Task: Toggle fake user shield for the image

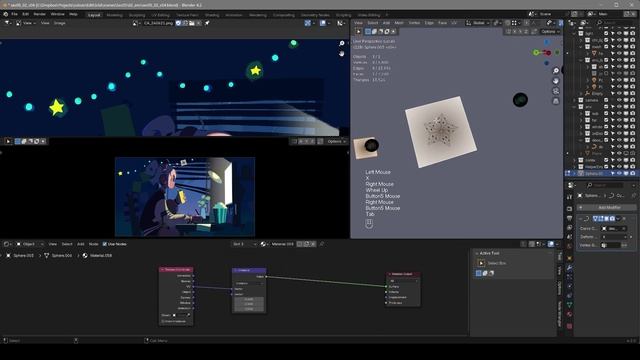Action: [x=178, y=23]
